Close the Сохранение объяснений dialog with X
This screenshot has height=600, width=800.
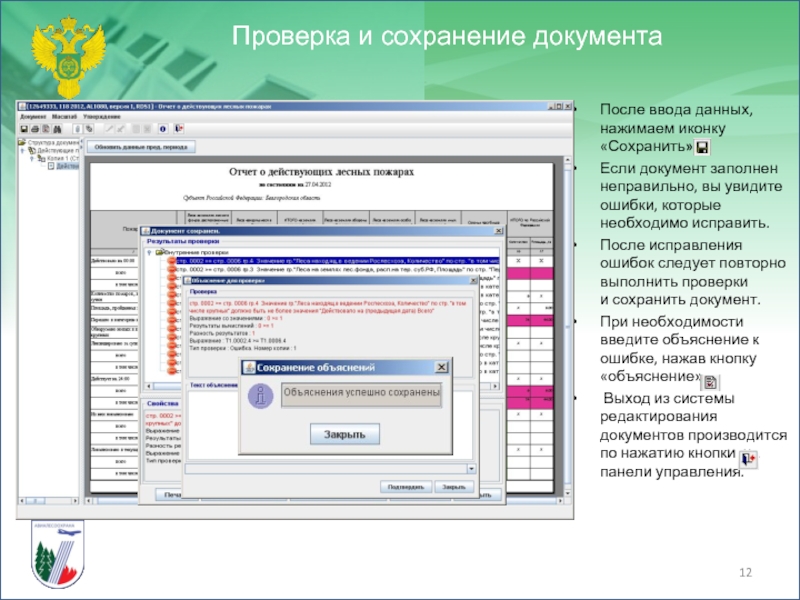click(x=441, y=367)
